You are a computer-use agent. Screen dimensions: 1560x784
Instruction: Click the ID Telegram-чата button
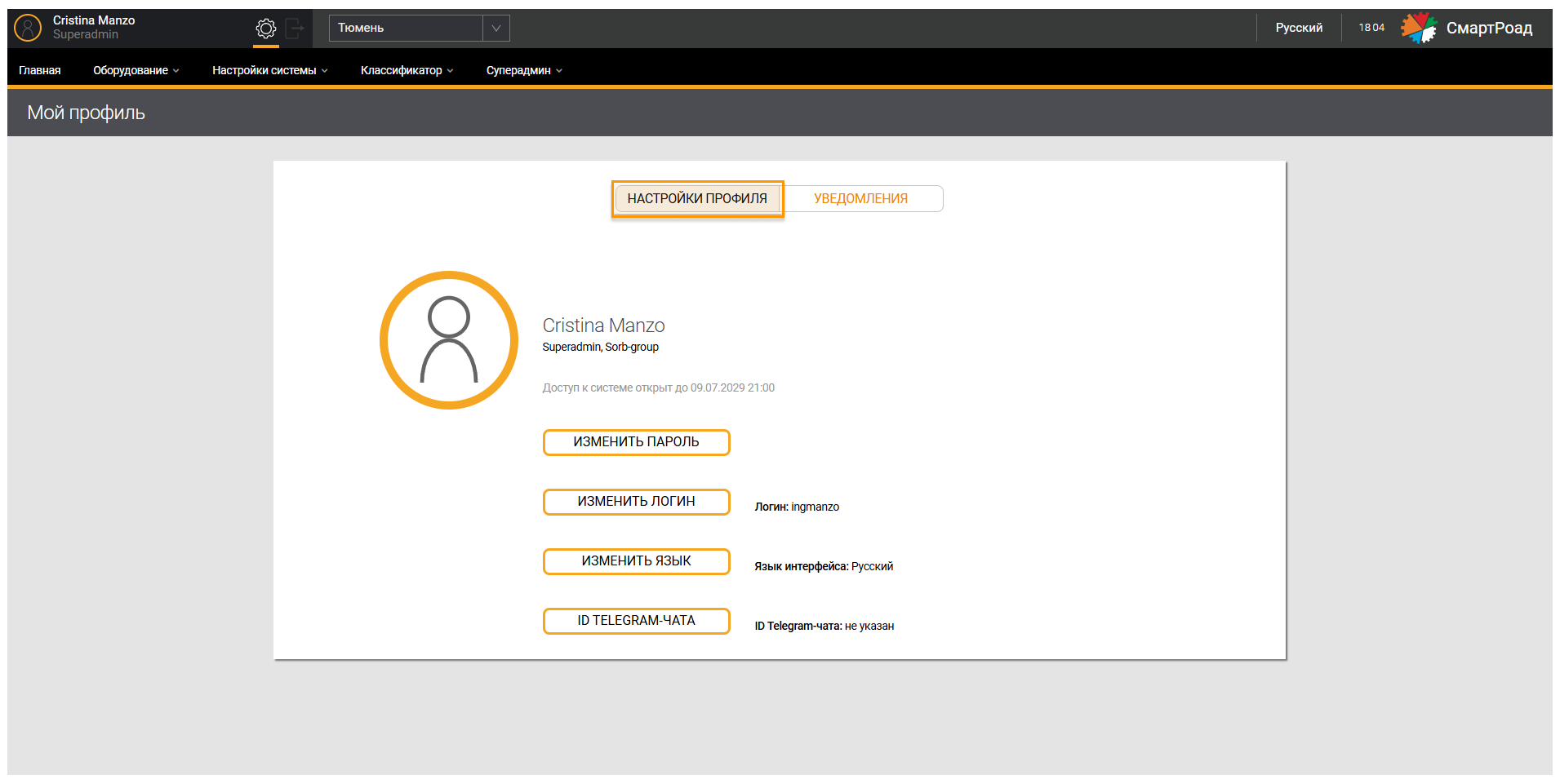click(x=637, y=621)
